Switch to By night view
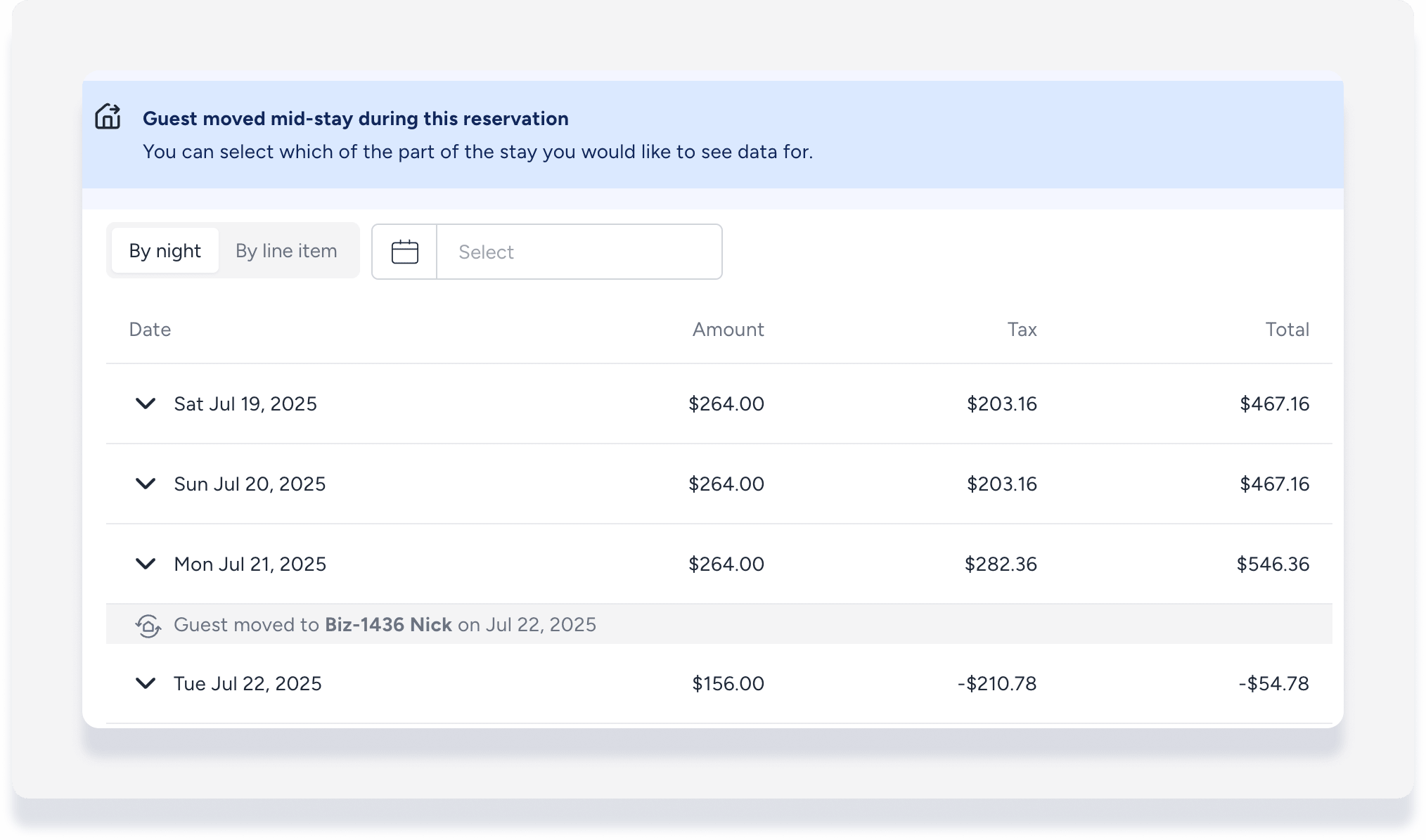Screen dimensions: 1426x840 (x=165, y=251)
